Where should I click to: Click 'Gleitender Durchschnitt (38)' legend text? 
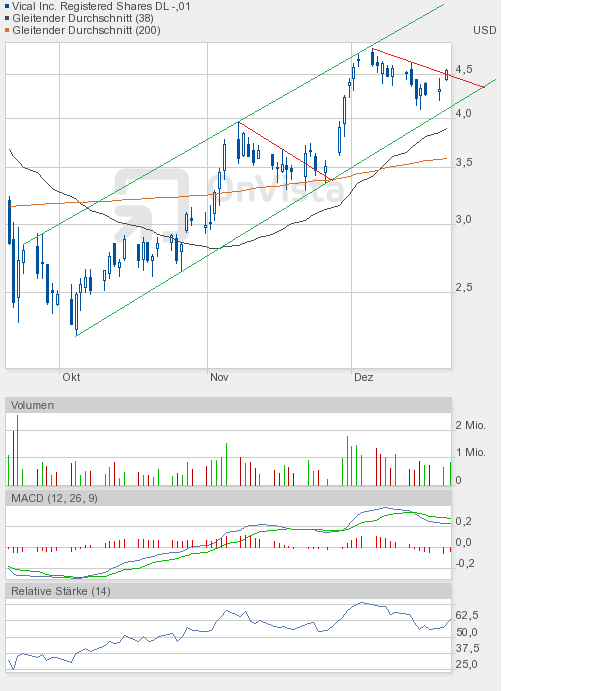coord(83,19)
